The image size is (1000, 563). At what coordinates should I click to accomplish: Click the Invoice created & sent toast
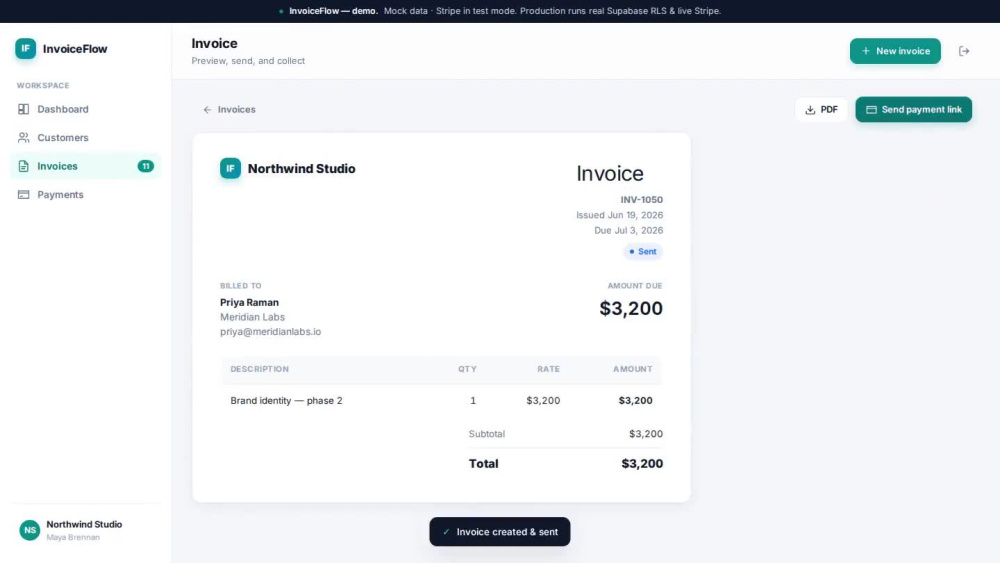point(499,532)
